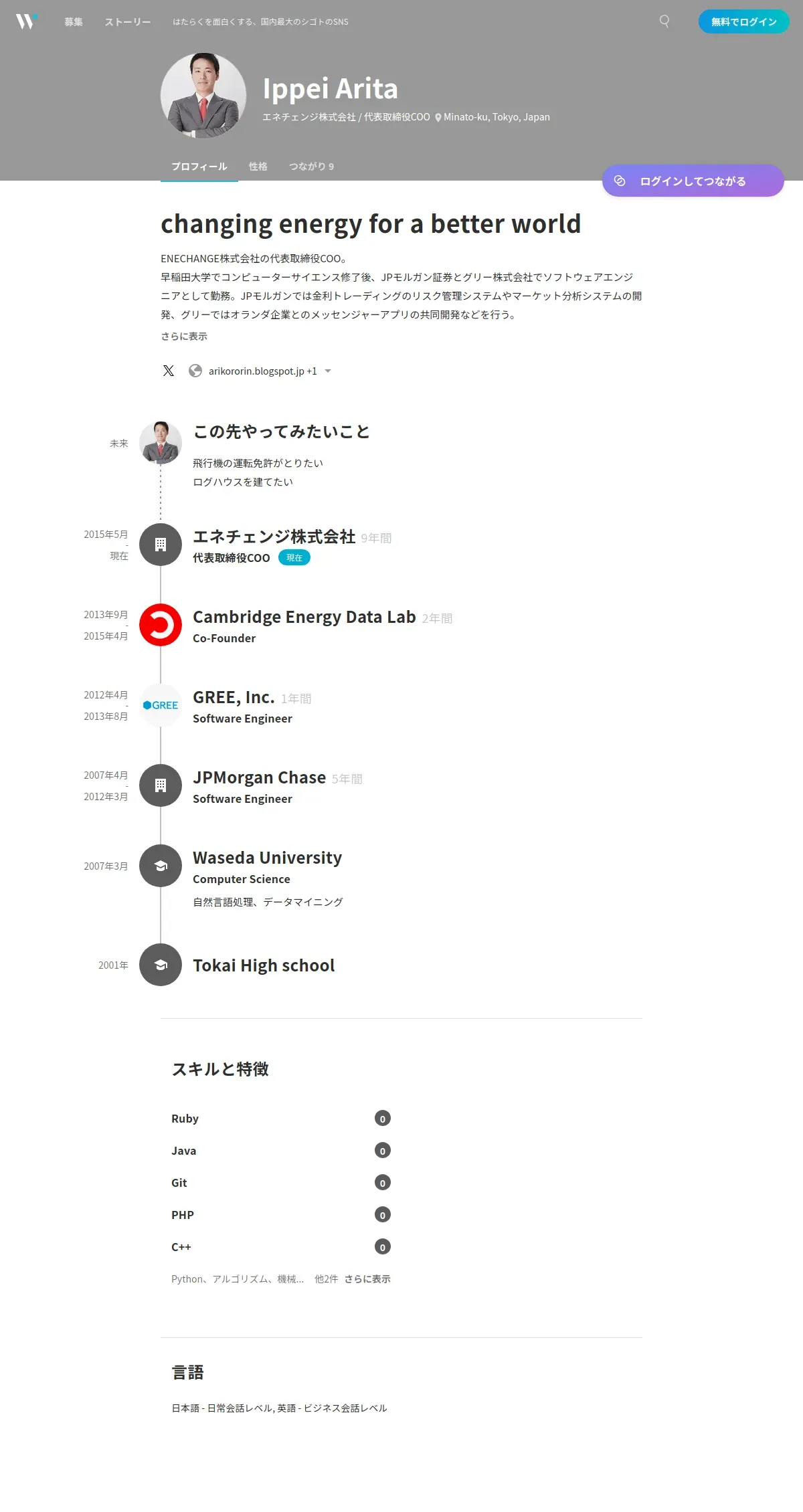Click the エネチェンジ株式会社 building icon
Screen dimensions: 803x1512
161,545
